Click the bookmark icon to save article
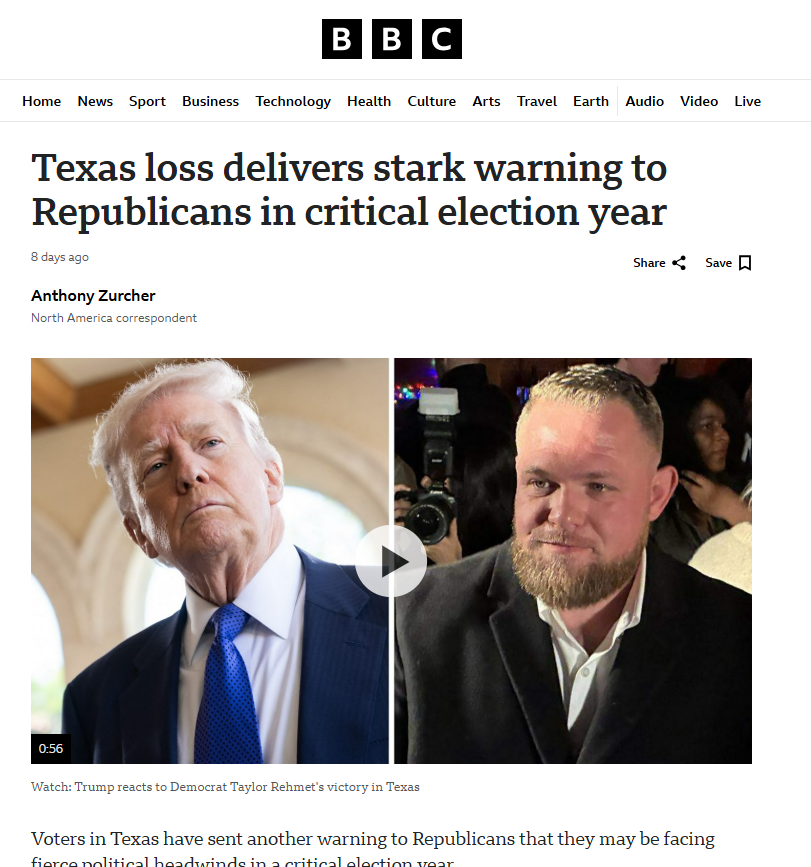The width and height of the screenshot is (811, 867). (745, 263)
